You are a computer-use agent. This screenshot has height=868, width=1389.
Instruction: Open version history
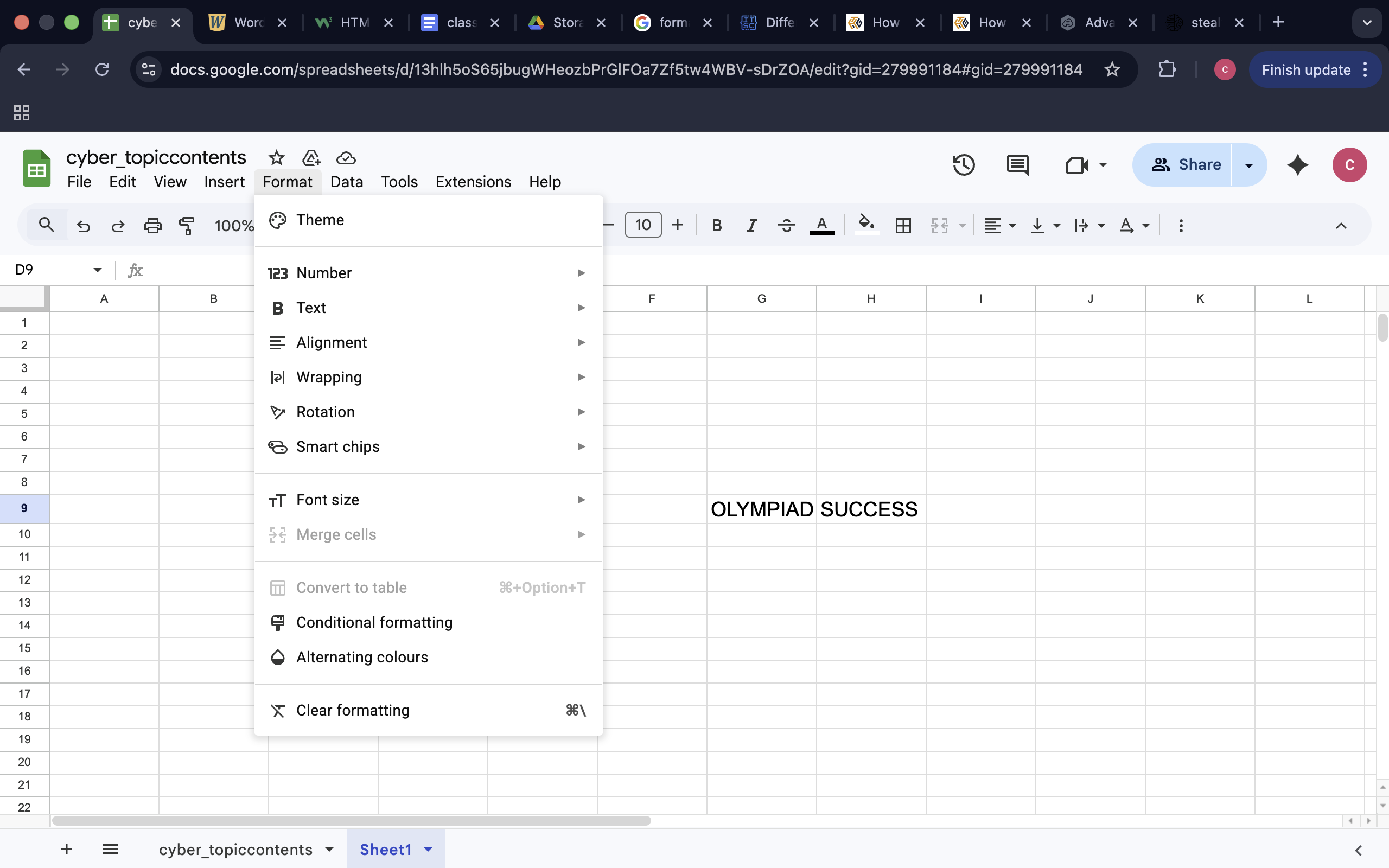click(x=964, y=165)
